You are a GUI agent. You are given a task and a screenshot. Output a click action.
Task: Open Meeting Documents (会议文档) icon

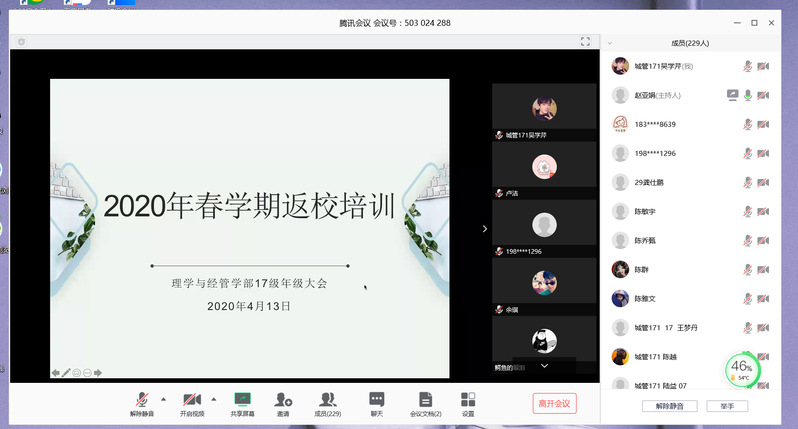pos(425,399)
